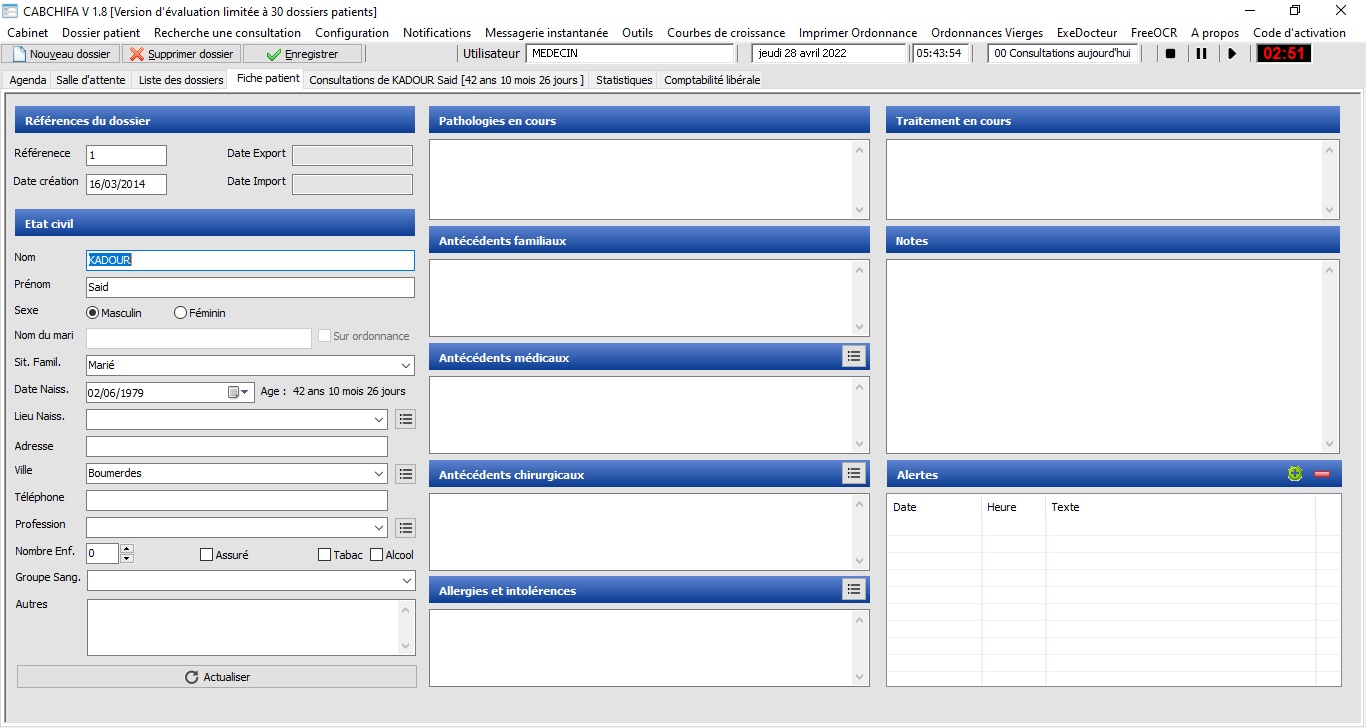This screenshot has height=728, width=1366.
Task: Open the list icon beside the Profession field
Action: tap(405, 527)
